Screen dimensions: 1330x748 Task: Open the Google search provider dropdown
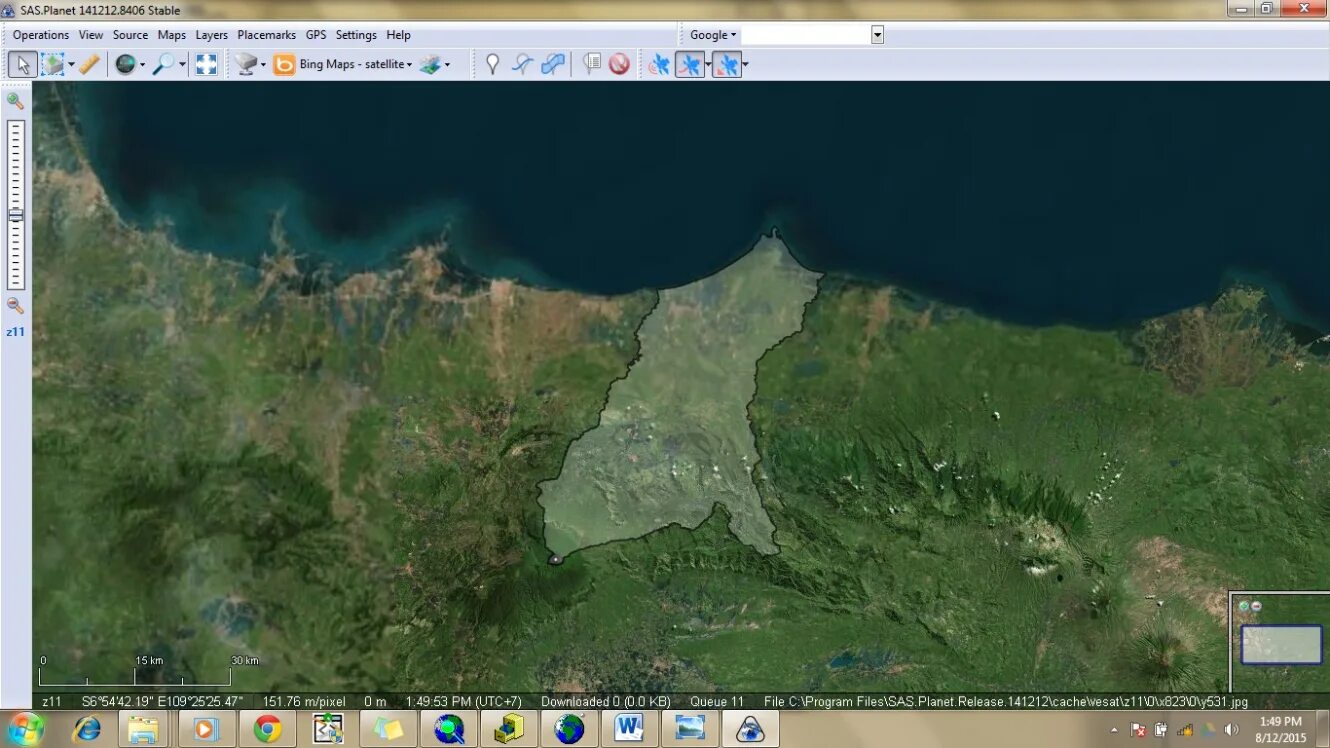(x=713, y=35)
